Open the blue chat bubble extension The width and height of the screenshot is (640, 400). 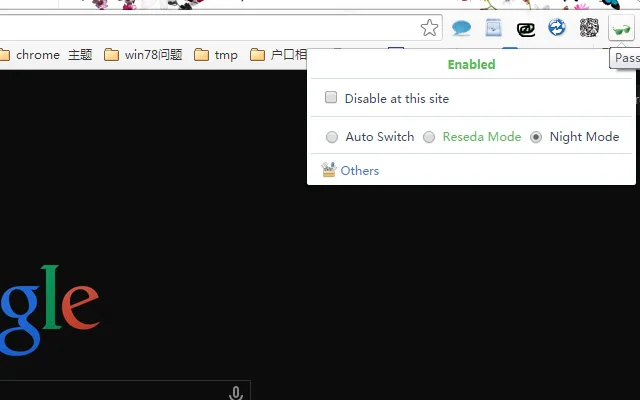(461, 28)
